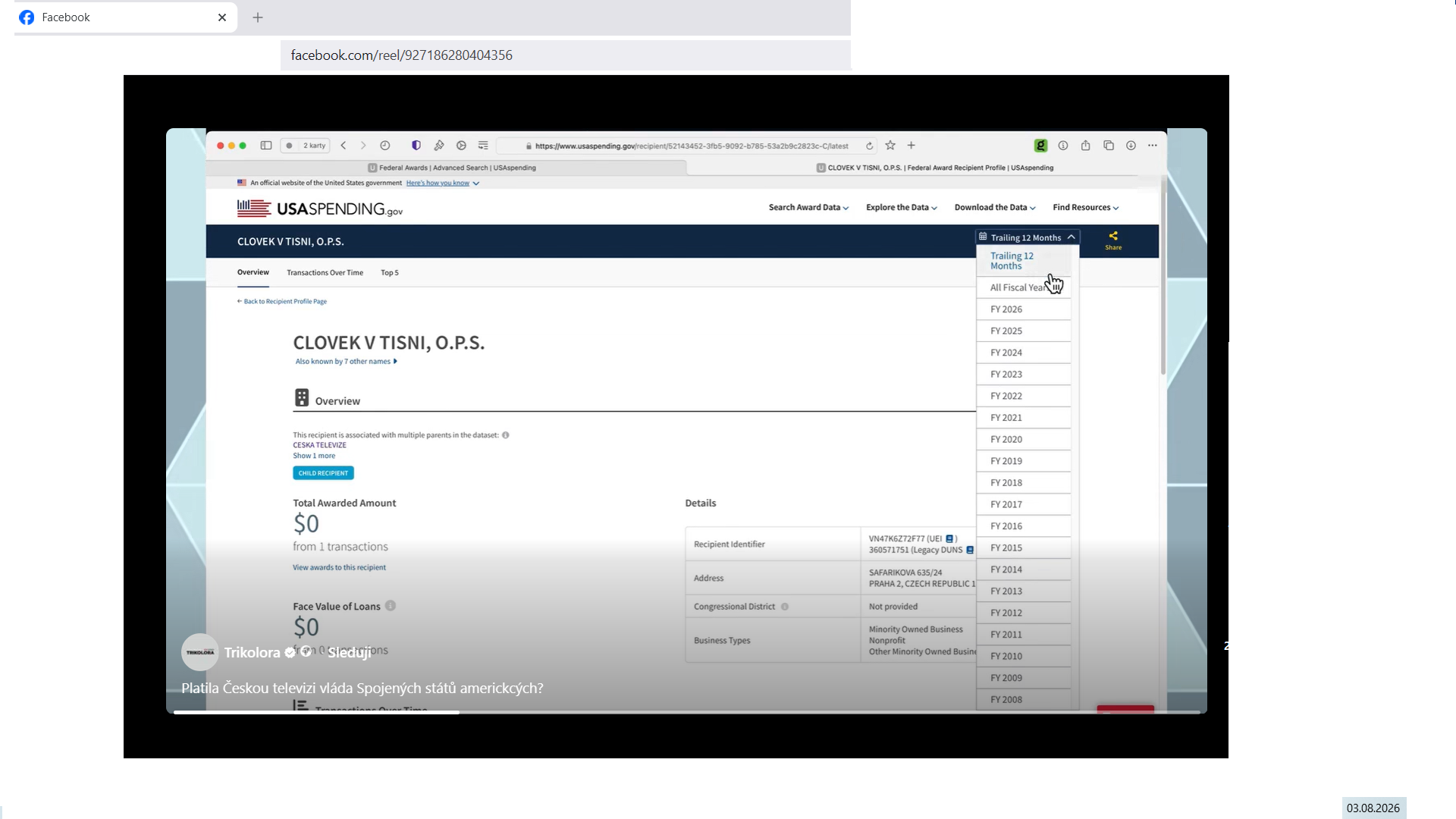1456x819 pixels.
Task: Collapse the Trailing 12 Months dropdown header
Action: [x=1028, y=237]
